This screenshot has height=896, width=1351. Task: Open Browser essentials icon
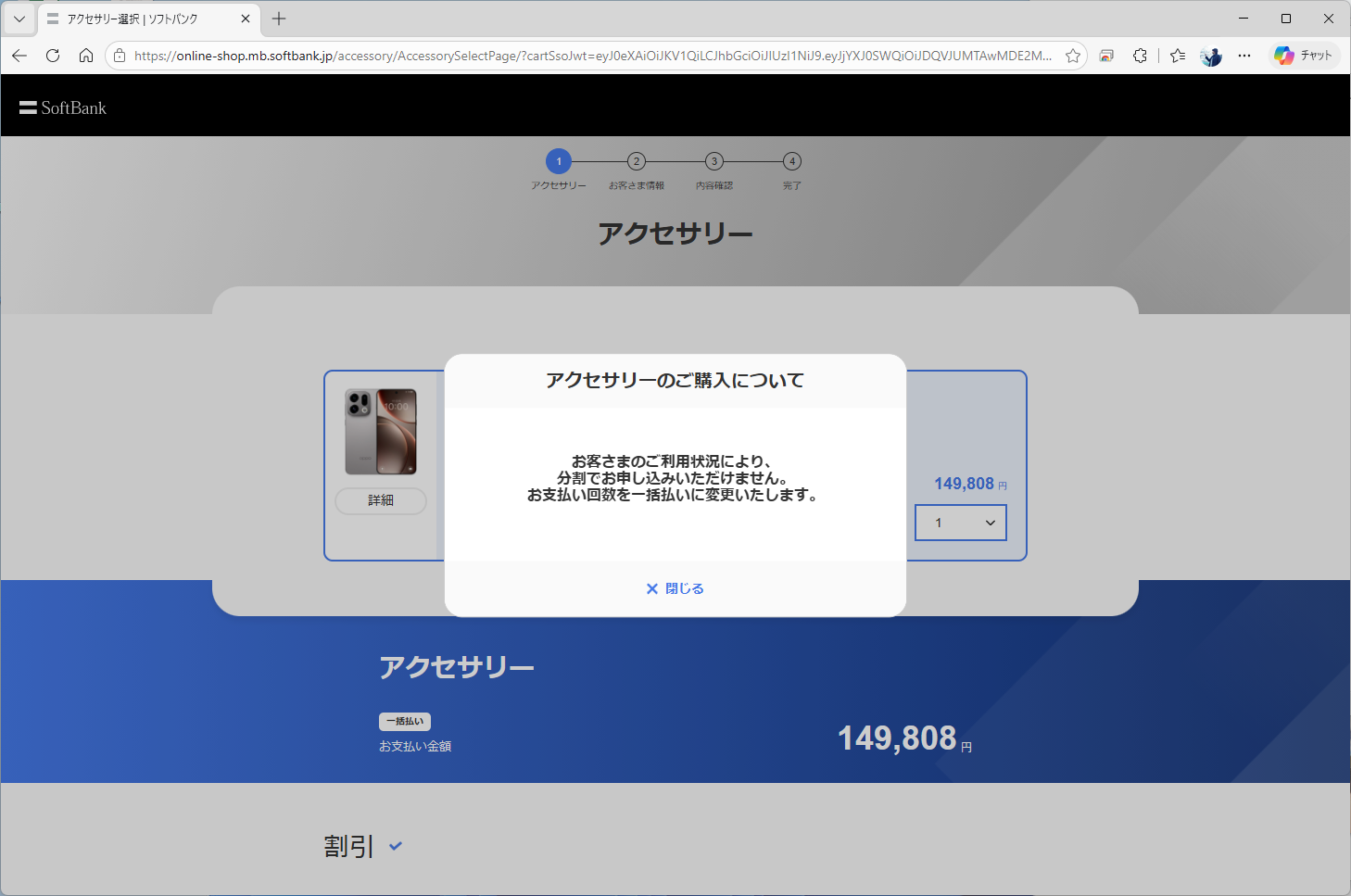point(1106,56)
